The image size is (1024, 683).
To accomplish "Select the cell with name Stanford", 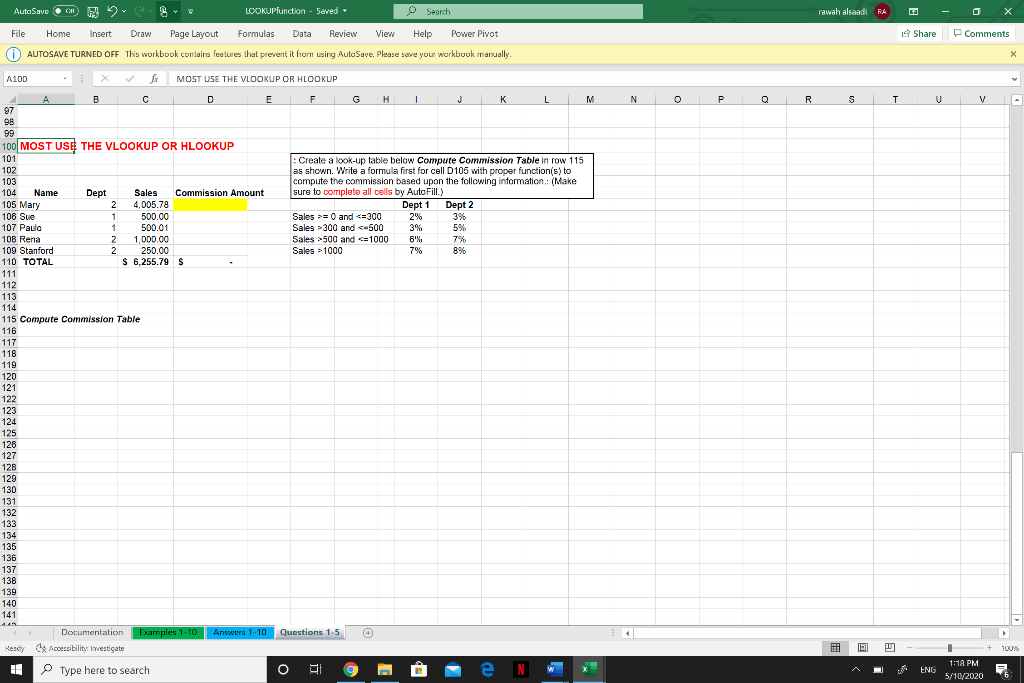I will point(46,251).
